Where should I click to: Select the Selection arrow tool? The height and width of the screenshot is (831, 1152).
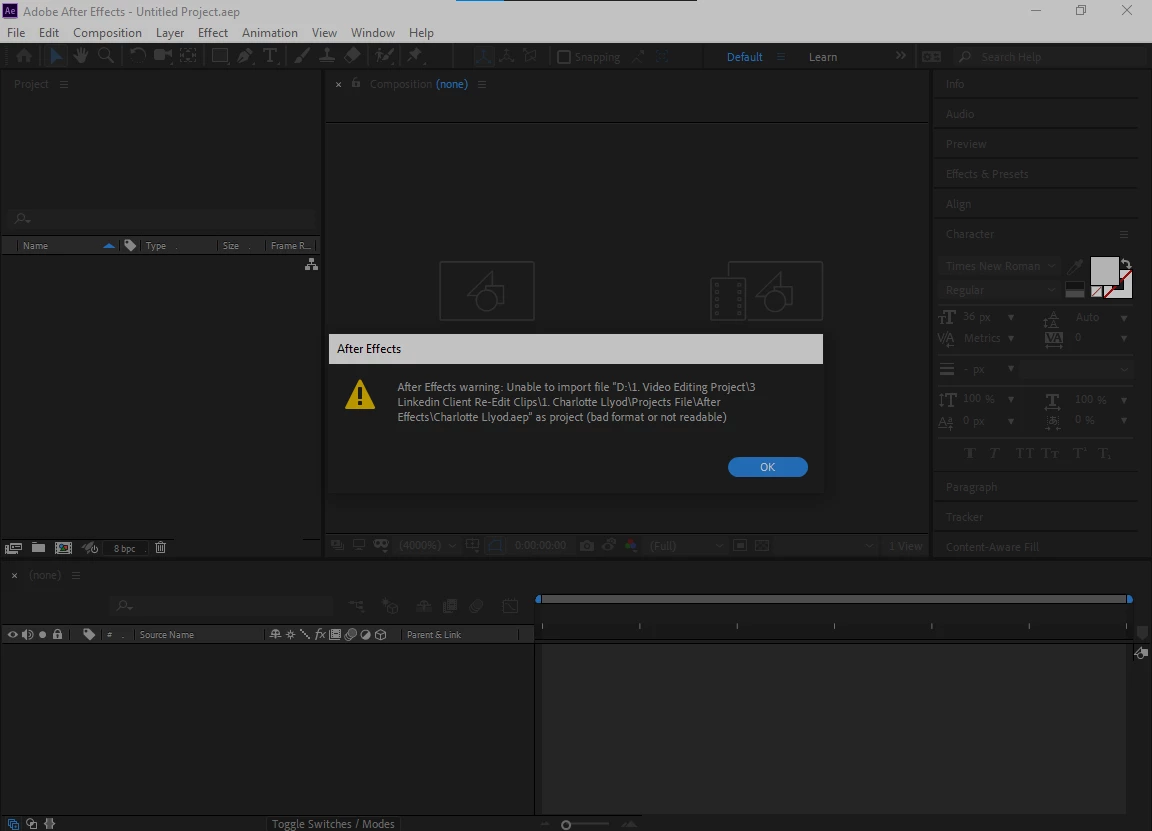(56, 56)
